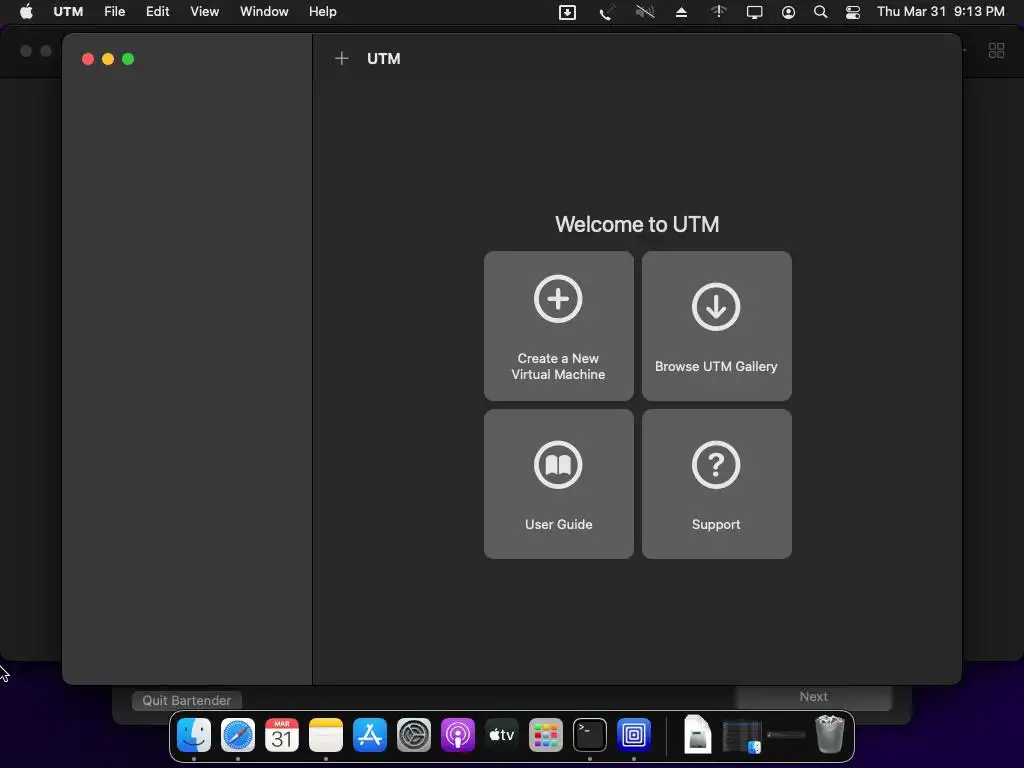Open Terminal from the Dock
Screen dimensions: 1024x768
[590, 735]
